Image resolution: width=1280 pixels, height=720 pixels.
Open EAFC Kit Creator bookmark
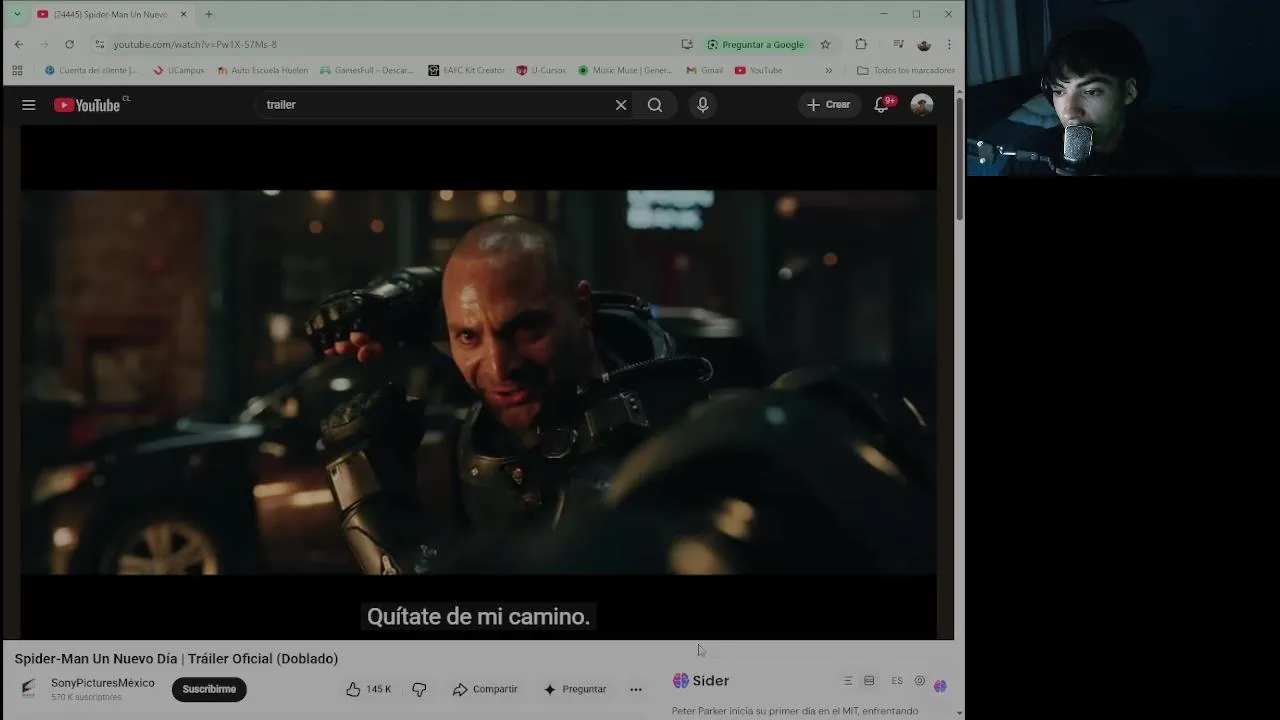coord(466,70)
